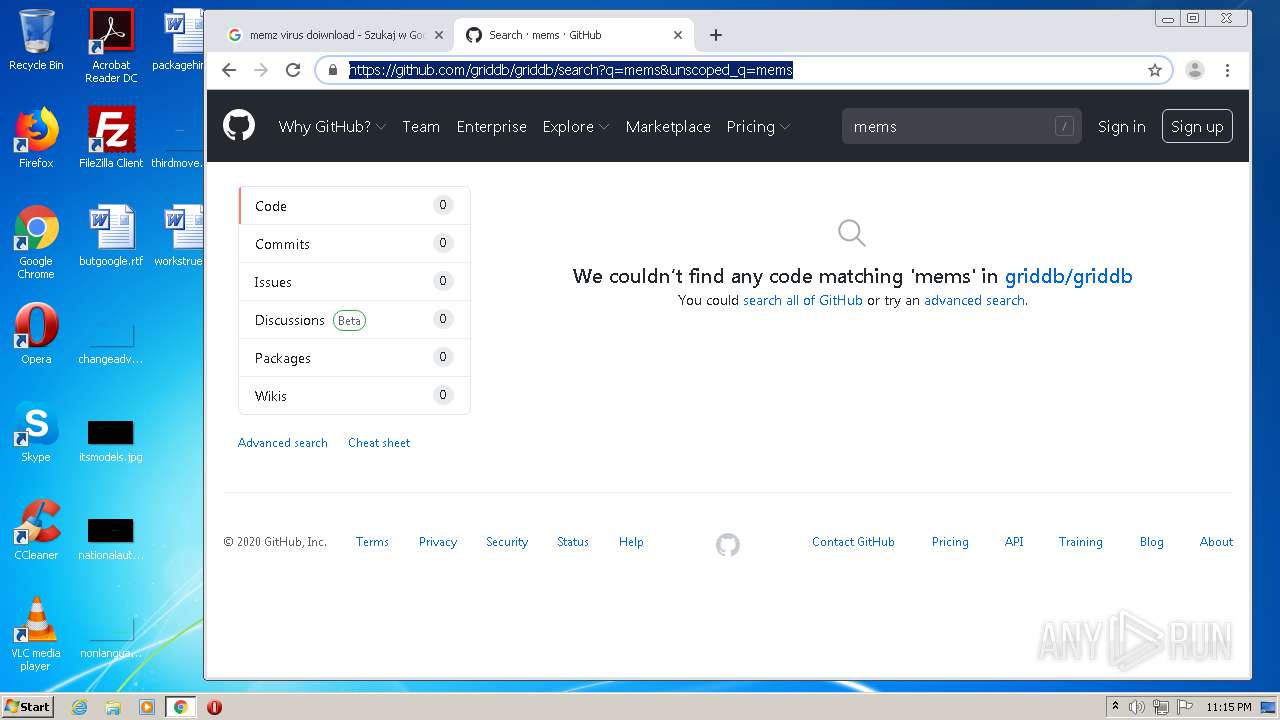This screenshot has height=720, width=1280.
Task: Click search all of GitHub link
Action: pyautogui.click(x=803, y=300)
